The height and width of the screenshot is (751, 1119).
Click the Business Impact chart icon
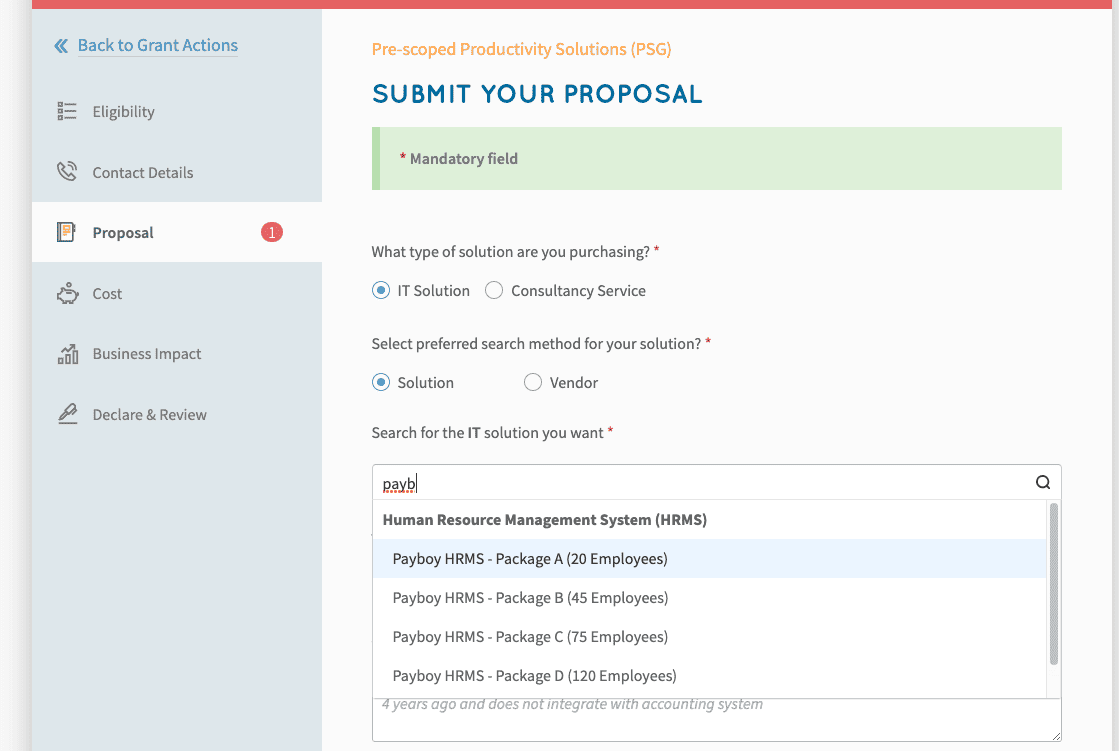67,354
